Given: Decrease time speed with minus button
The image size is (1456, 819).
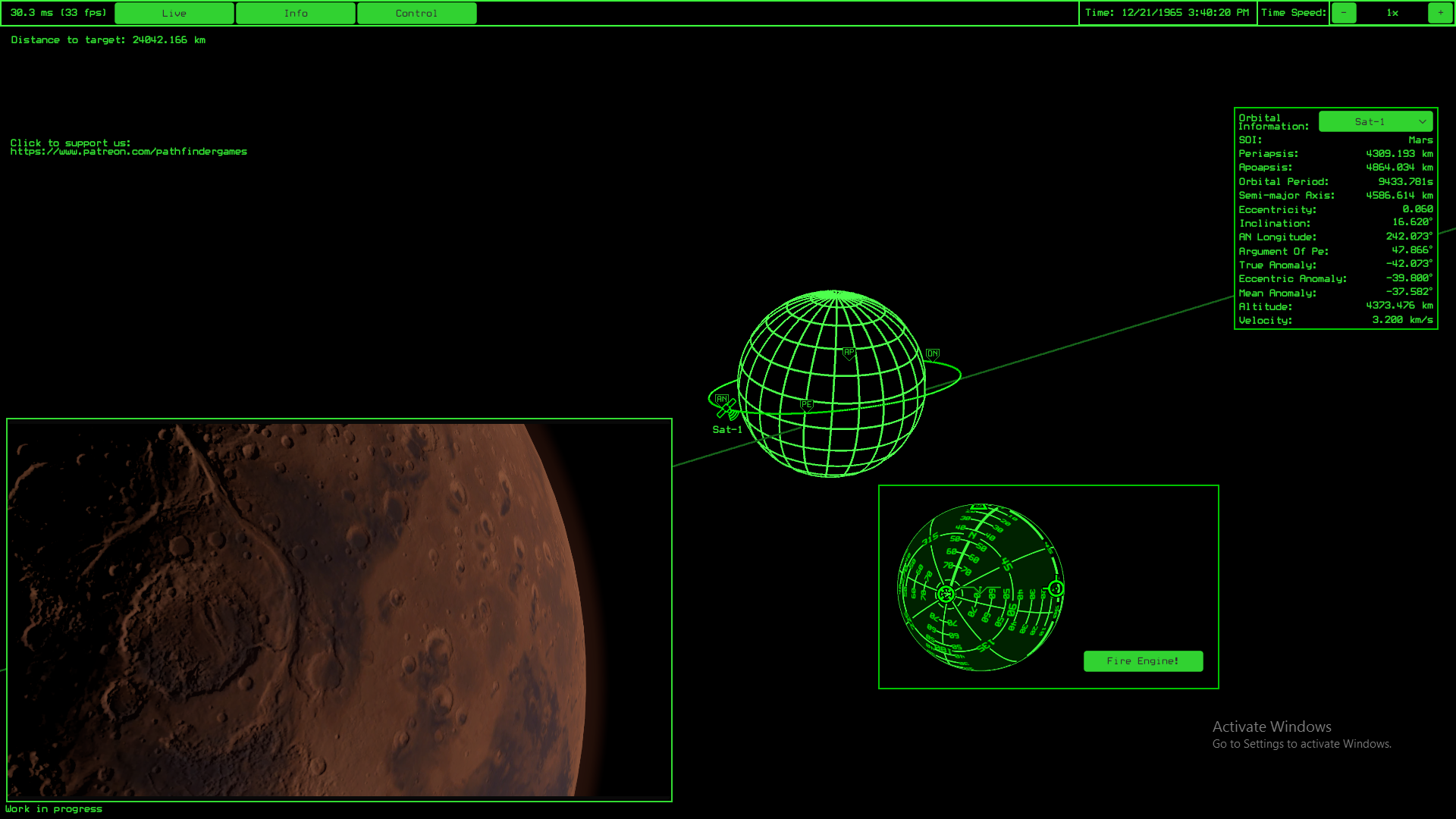Looking at the screenshot, I should point(1344,13).
